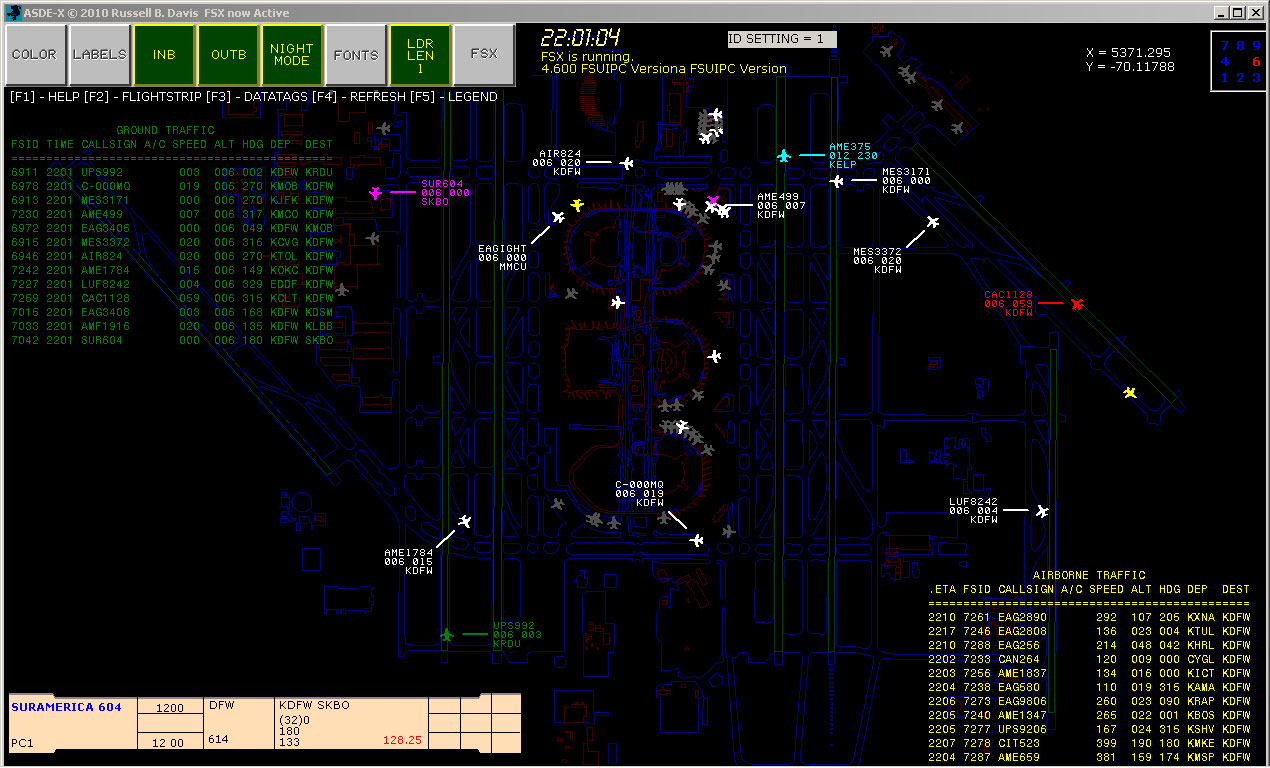This screenshot has height=768, width=1270.
Task: Select the cyan AME375 aircraft icon
Action: tap(785, 155)
